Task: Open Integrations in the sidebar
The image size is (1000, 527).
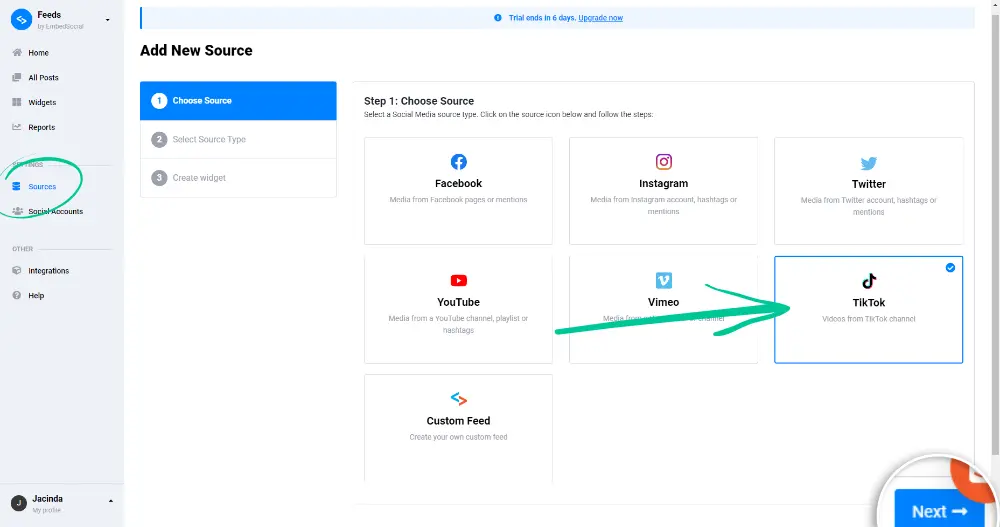Action: point(48,271)
